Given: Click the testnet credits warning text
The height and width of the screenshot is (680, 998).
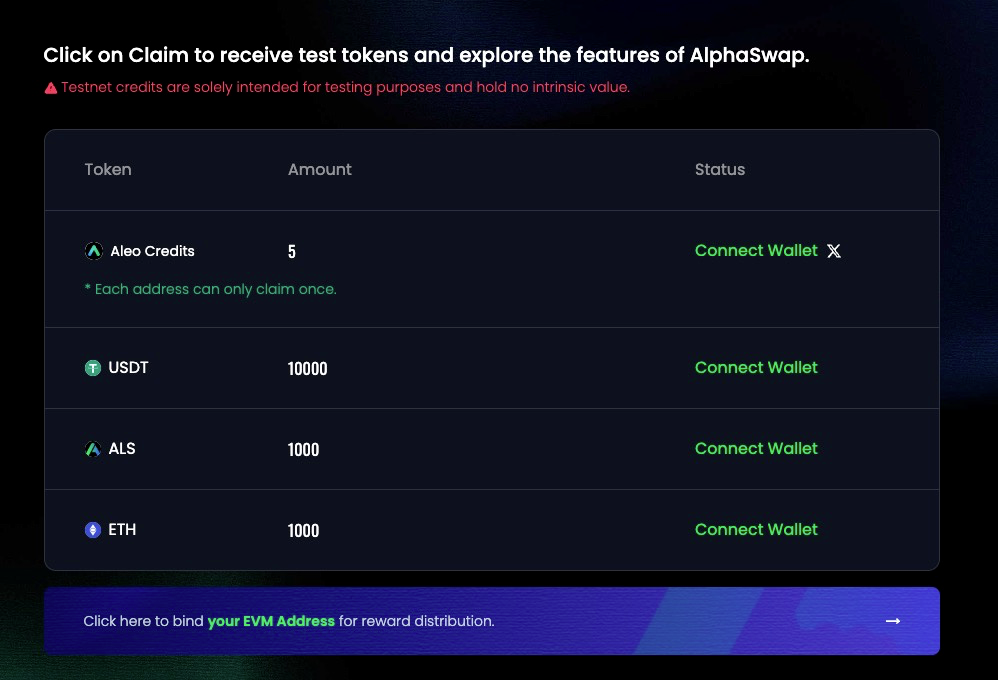Looking at the screenshot, I should (x=346, y=87).
